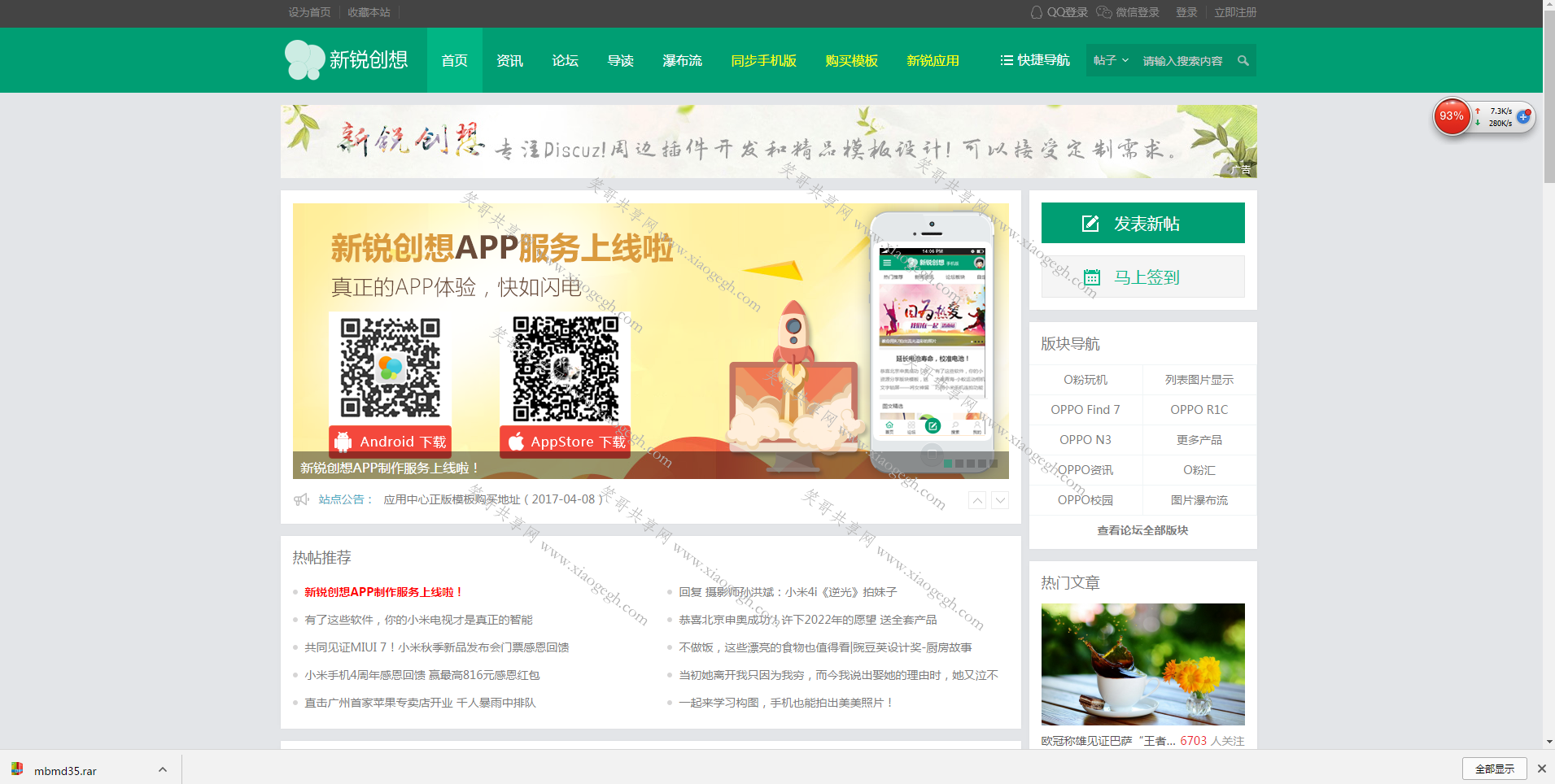
Task: Click the search input field
Action: [1184, 61]
